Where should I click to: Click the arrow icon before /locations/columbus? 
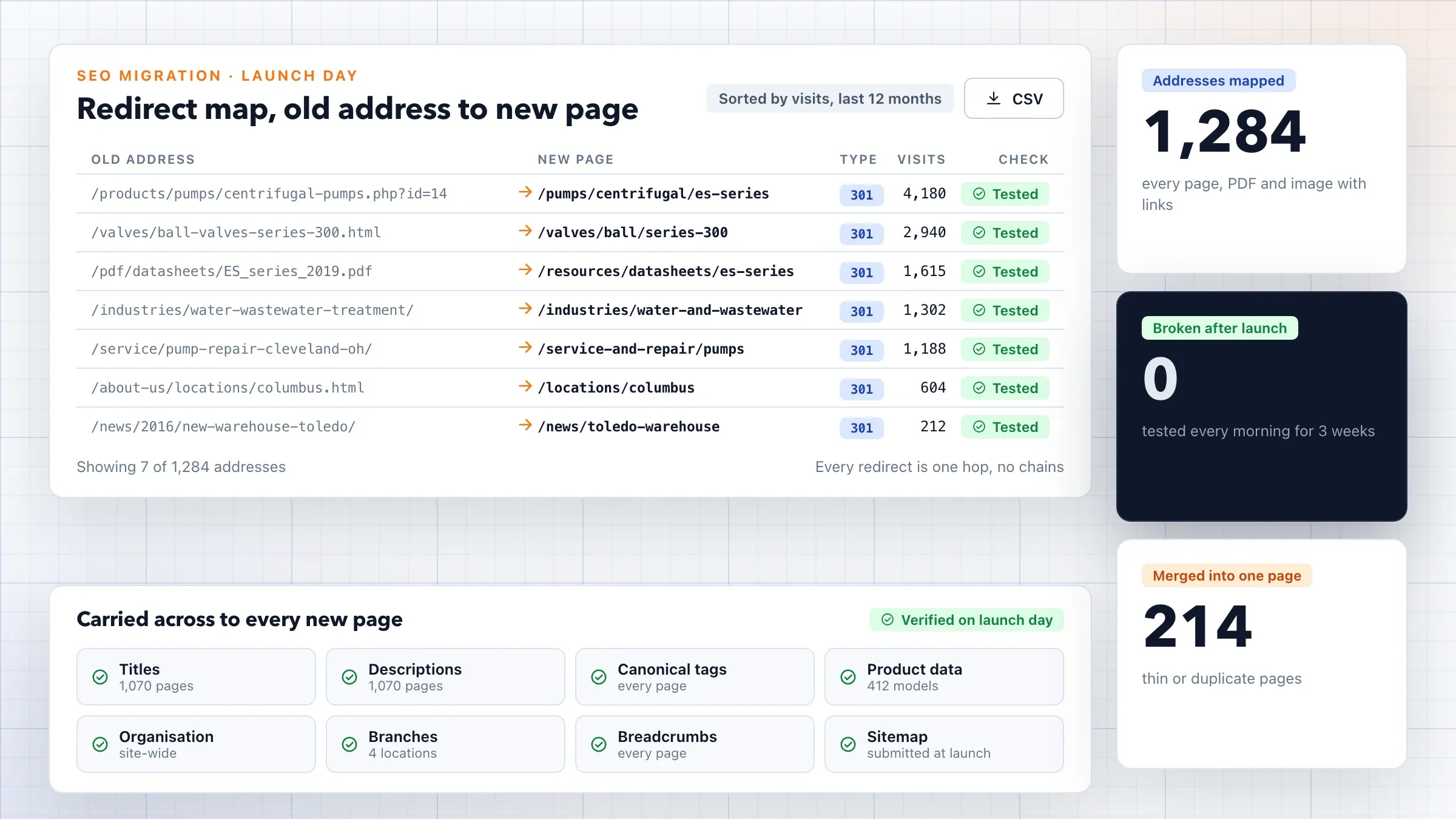coord(525,386)
